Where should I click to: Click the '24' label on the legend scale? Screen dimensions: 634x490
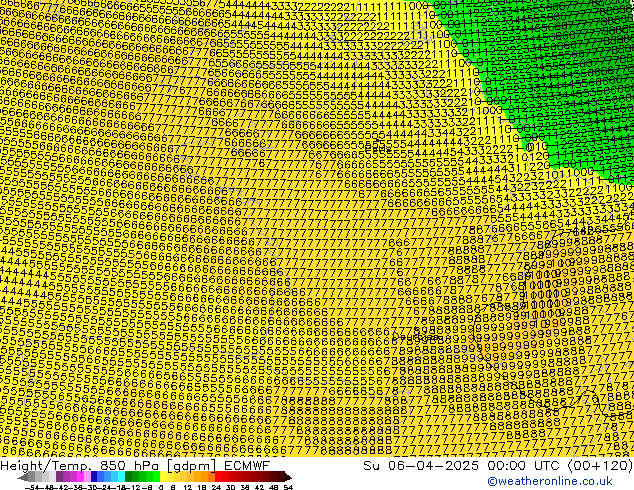click(x=216, y=487)
